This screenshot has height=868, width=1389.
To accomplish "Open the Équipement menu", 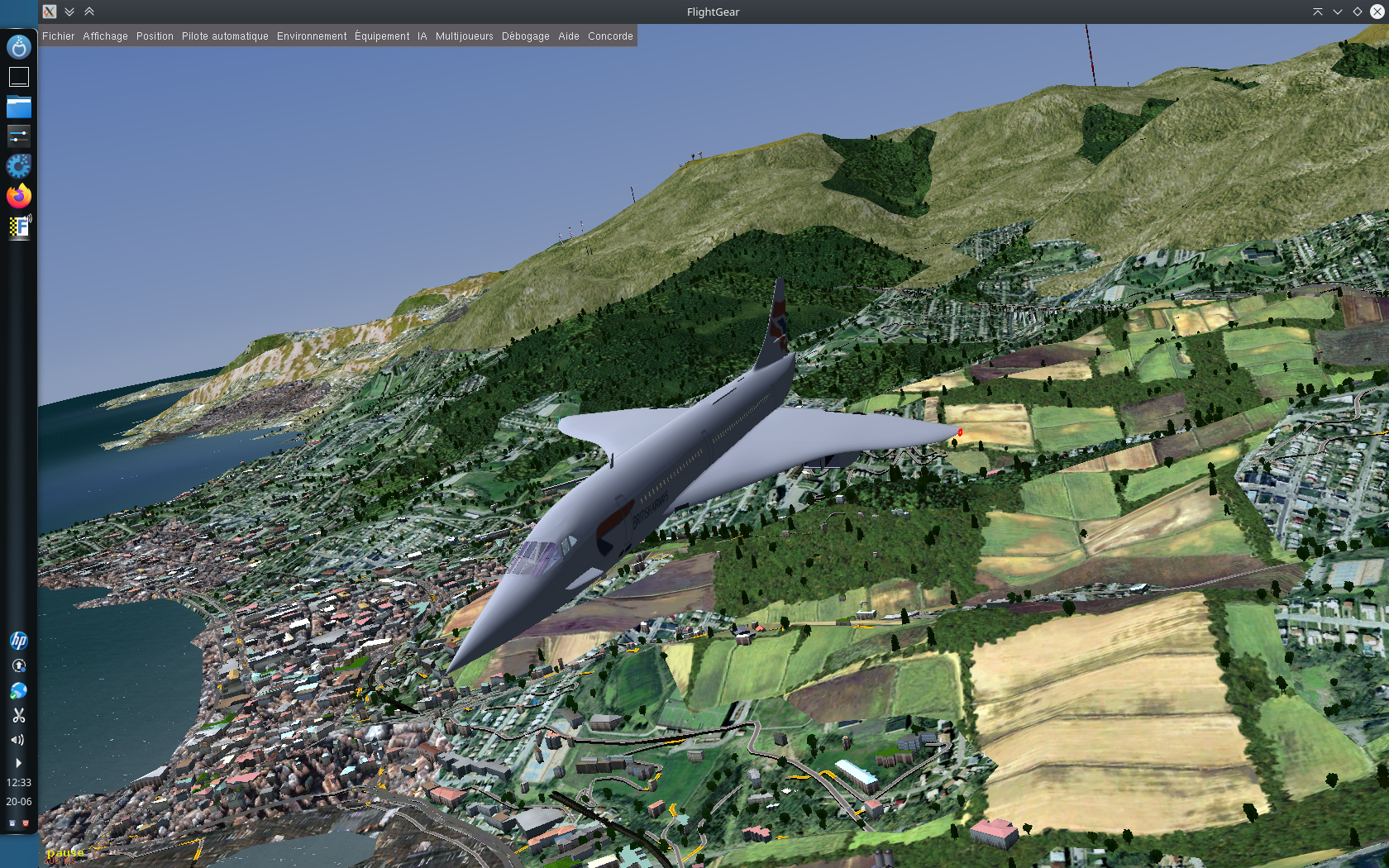I will click(382, 36).
